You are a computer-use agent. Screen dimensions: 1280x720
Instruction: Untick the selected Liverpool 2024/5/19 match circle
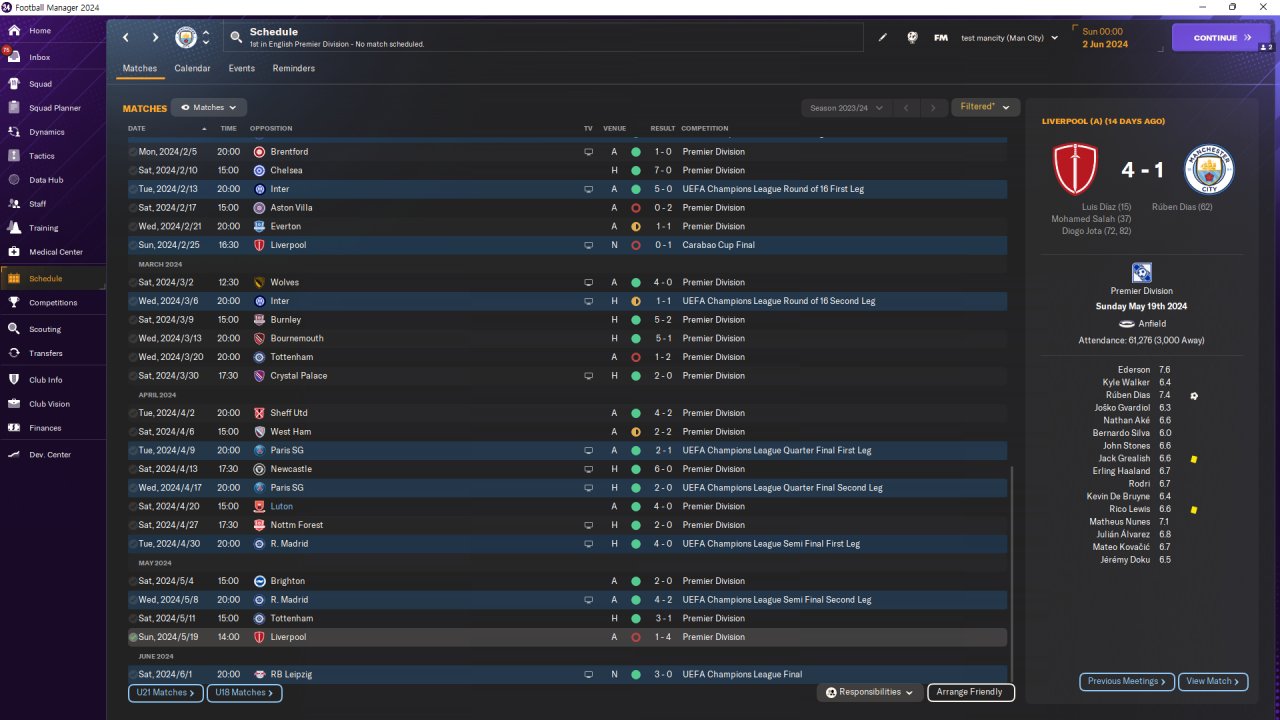tap(133, 637)
